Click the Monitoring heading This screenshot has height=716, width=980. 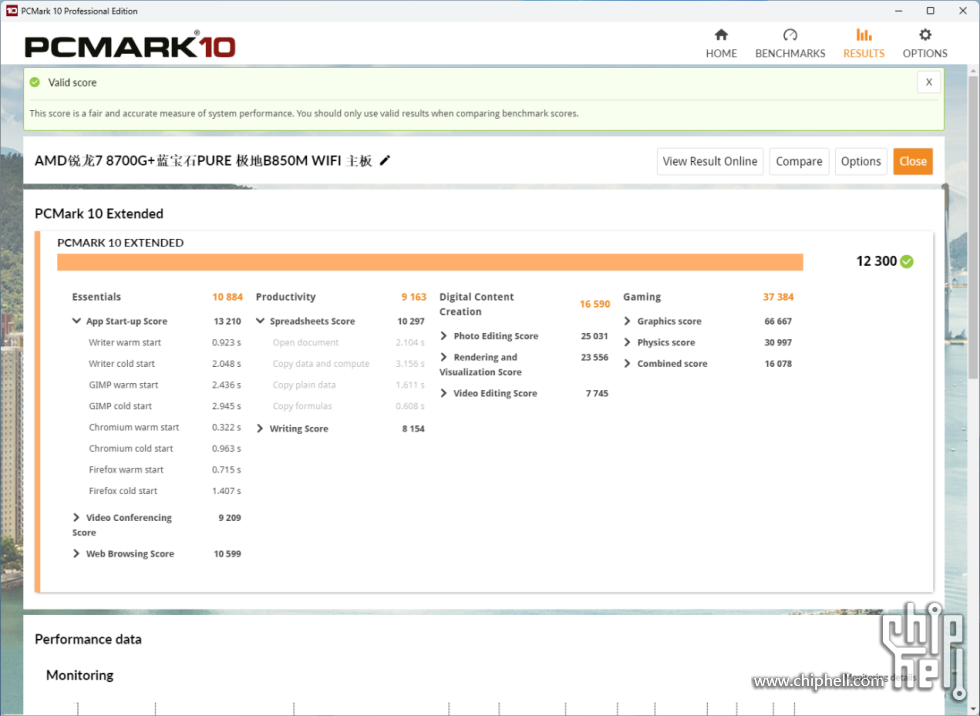[80, 675]
